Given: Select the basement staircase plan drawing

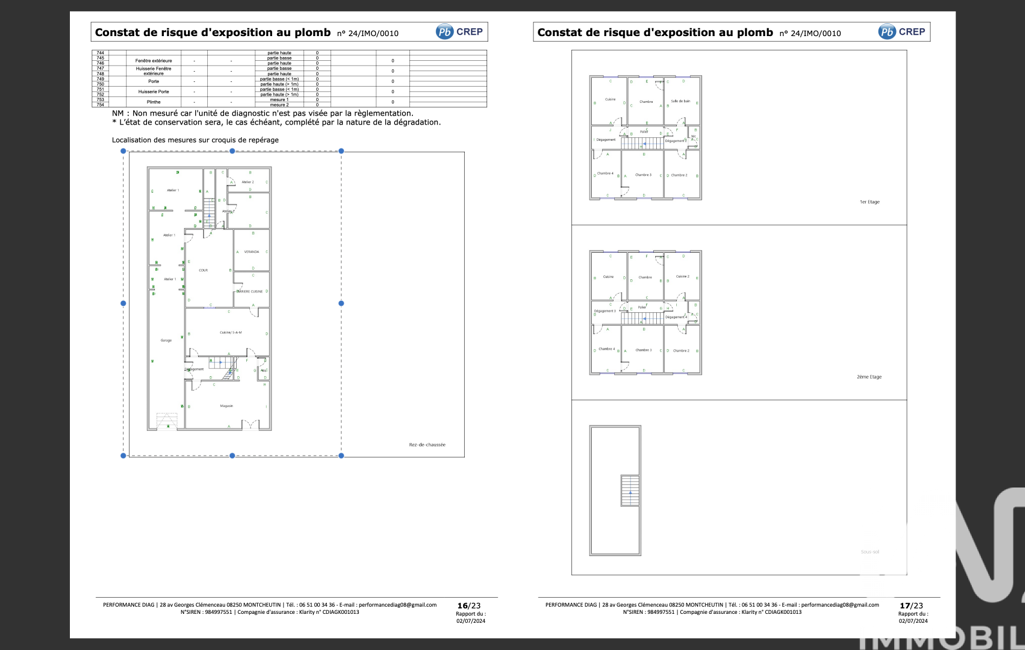Looking at the screenshot, I should tap(615, 491).
